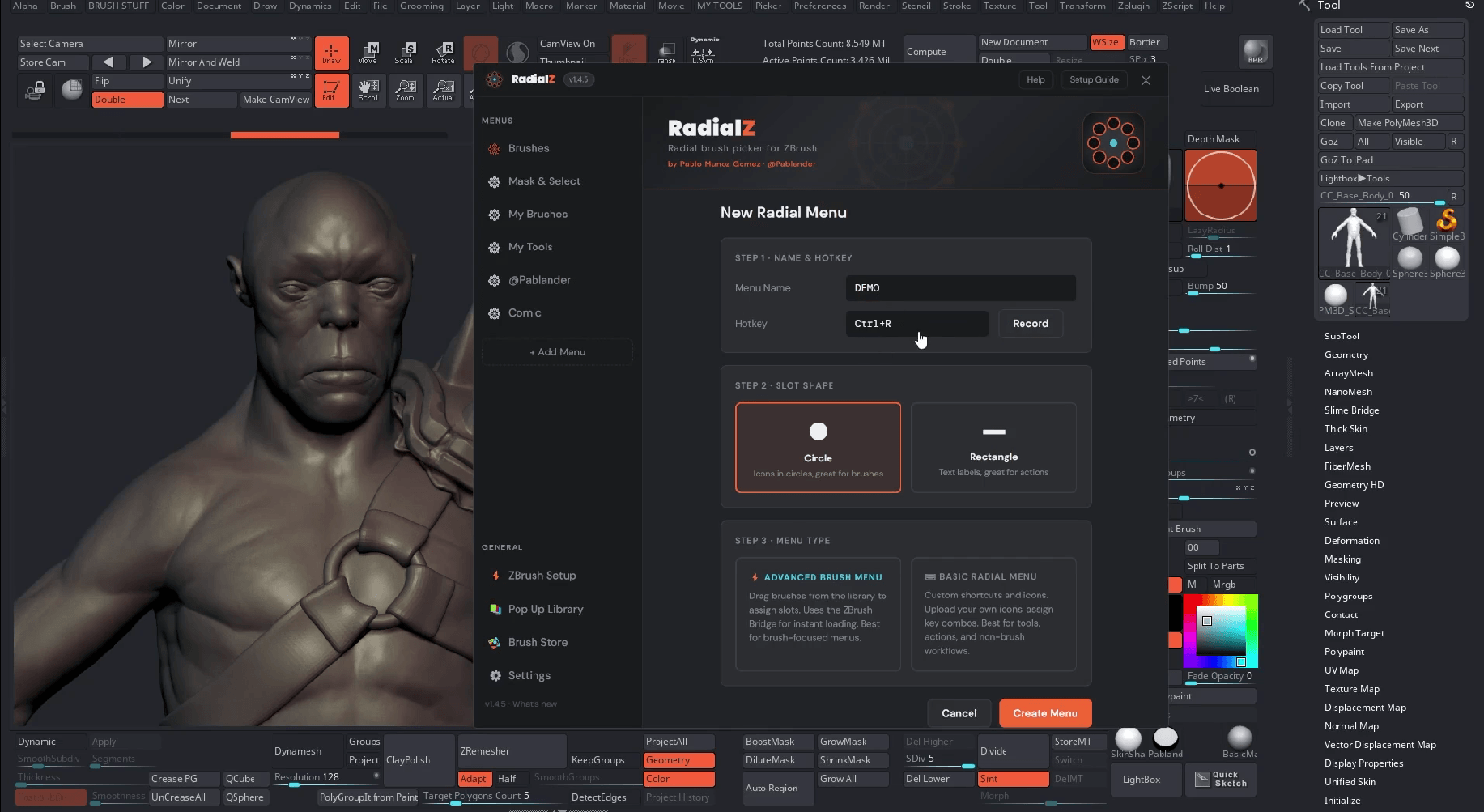Toggle the Edit mode icon
The width and height of the screenshot is (1484, 812).
point(331,90)
